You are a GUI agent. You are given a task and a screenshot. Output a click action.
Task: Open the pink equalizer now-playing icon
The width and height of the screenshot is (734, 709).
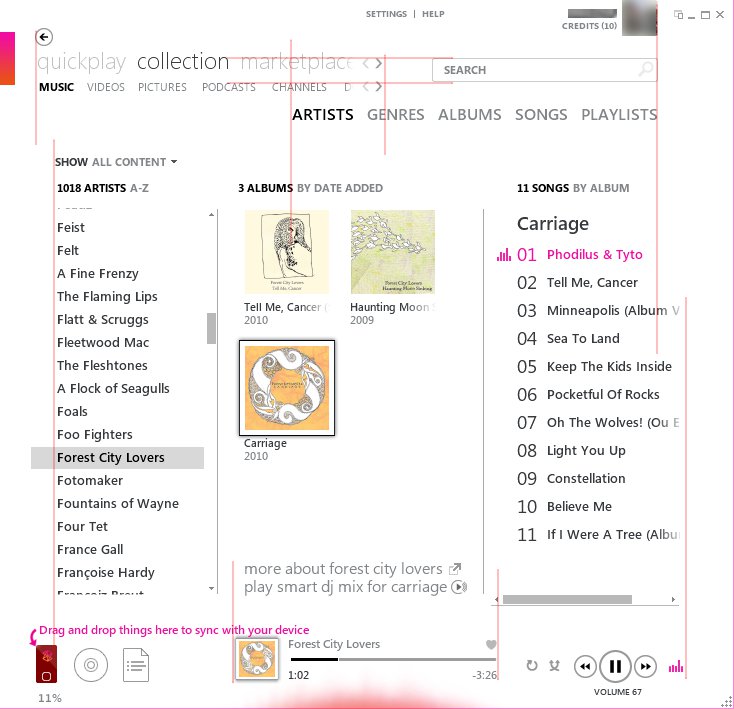pos(675,666)
